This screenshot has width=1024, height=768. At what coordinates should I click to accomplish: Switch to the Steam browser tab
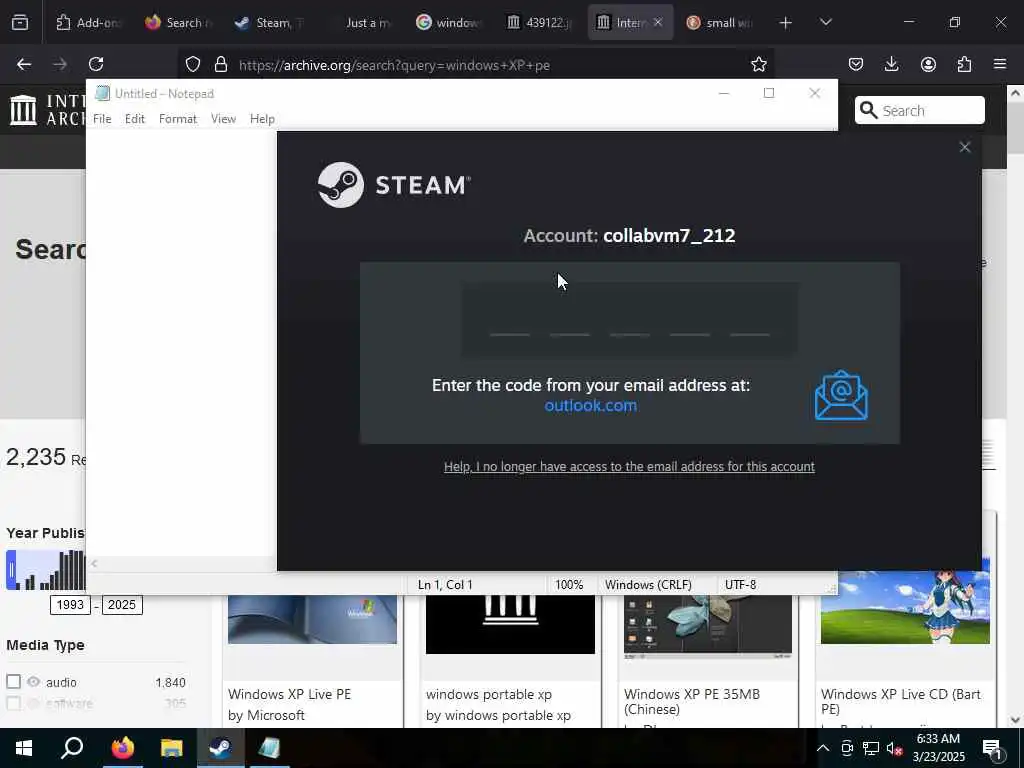(x=269, y=23)
